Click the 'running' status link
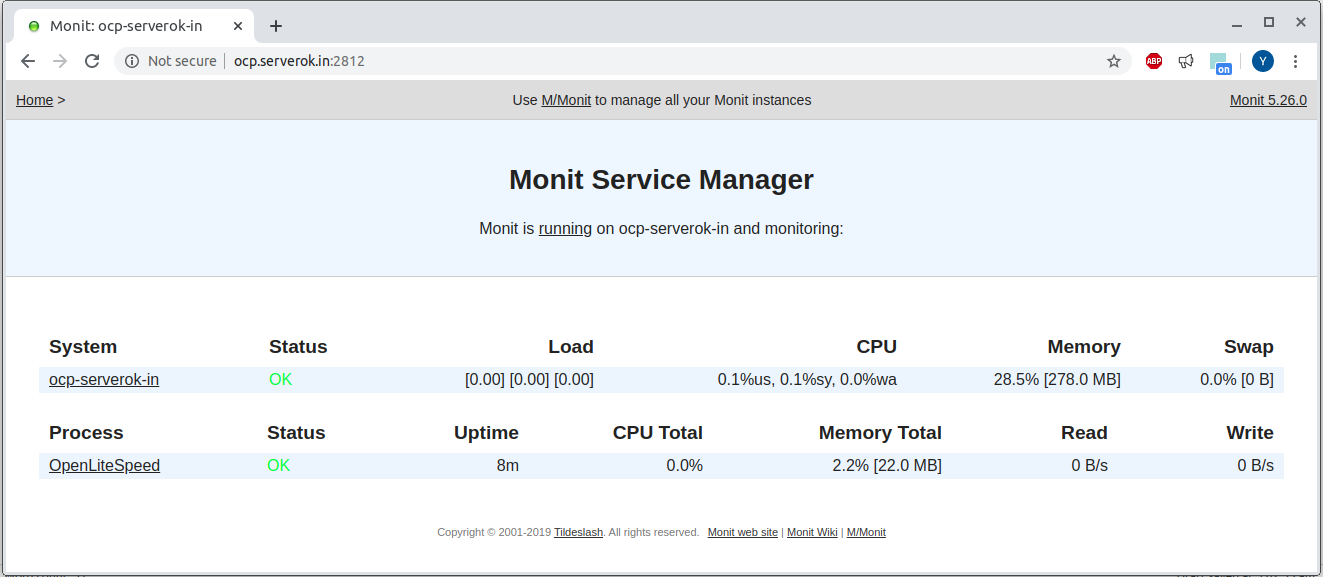1323x577 pixels. (x=564, y=228)
